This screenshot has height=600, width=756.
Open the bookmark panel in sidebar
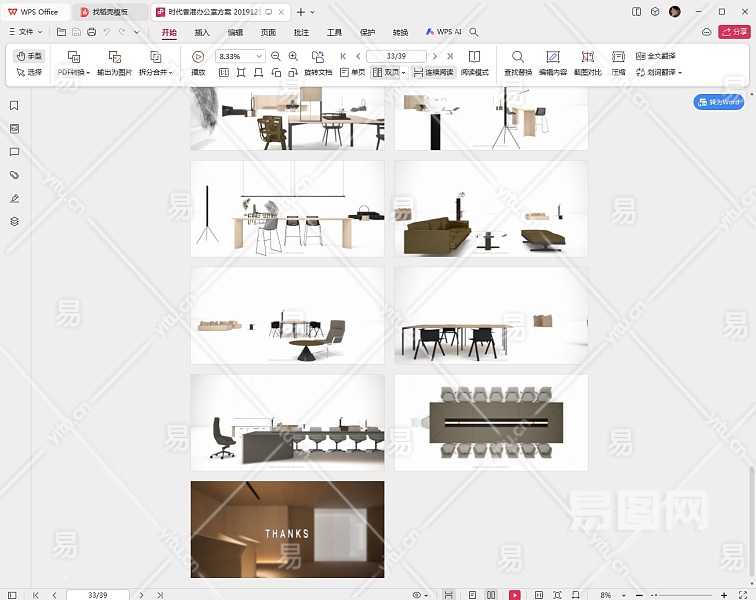tap(14, 106)
